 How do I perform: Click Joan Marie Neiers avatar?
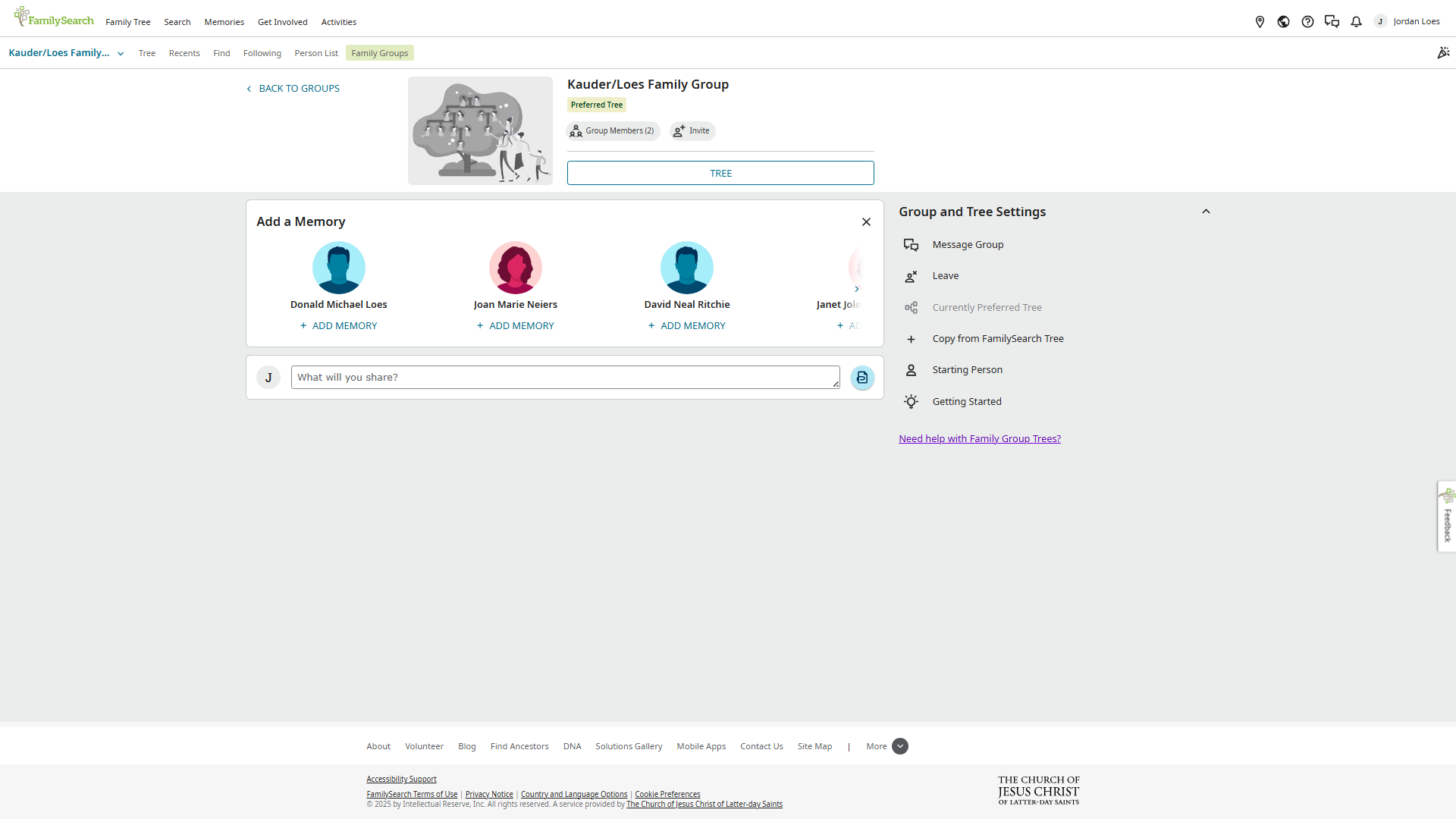pyautogui.click(x=516, y=268)
